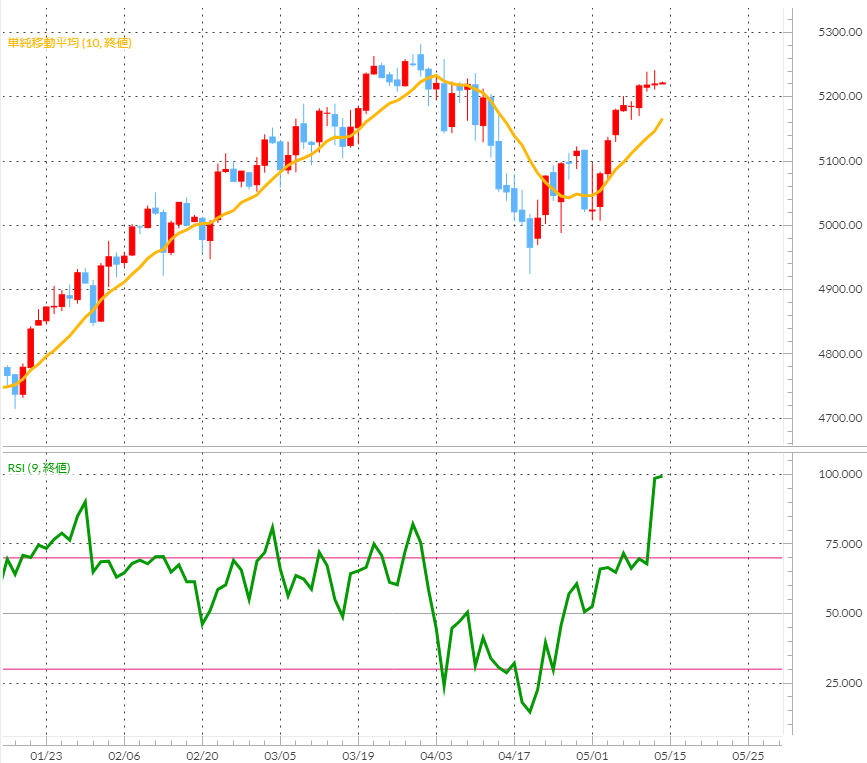Viewport: 867px width, 763px height.
Task: Click the 03/19 date label
Action: click(358, 755)
